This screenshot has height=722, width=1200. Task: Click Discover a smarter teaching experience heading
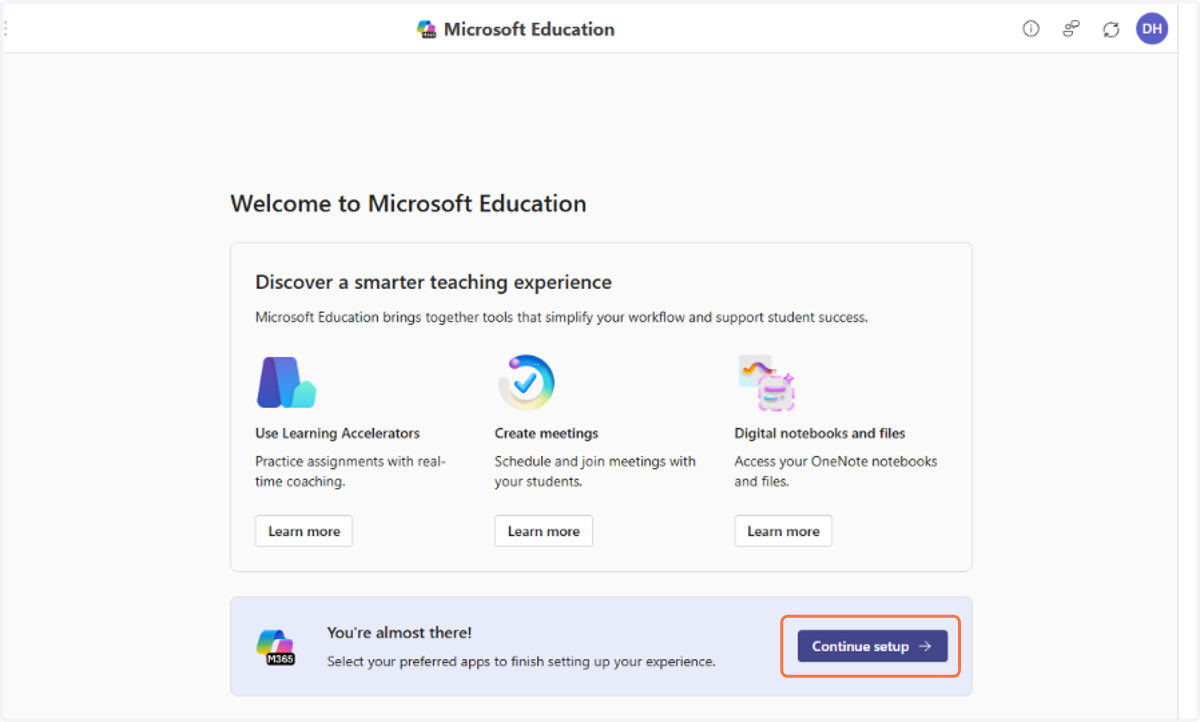pos(433,282)
